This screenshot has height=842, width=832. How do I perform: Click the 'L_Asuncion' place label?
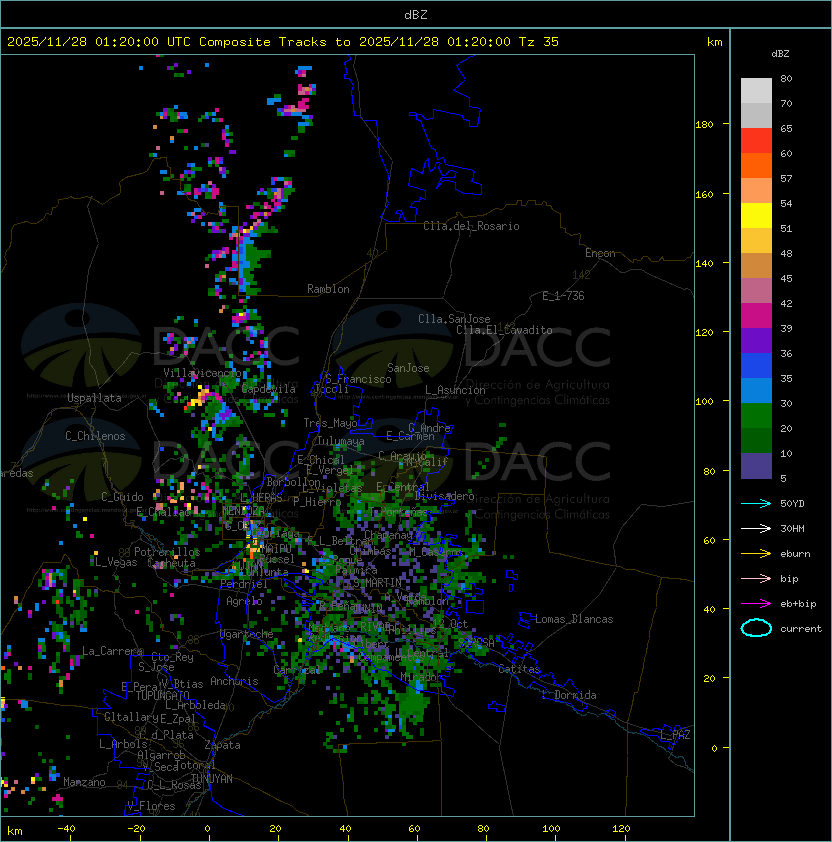pyautogui.click(x=455, y=390)
